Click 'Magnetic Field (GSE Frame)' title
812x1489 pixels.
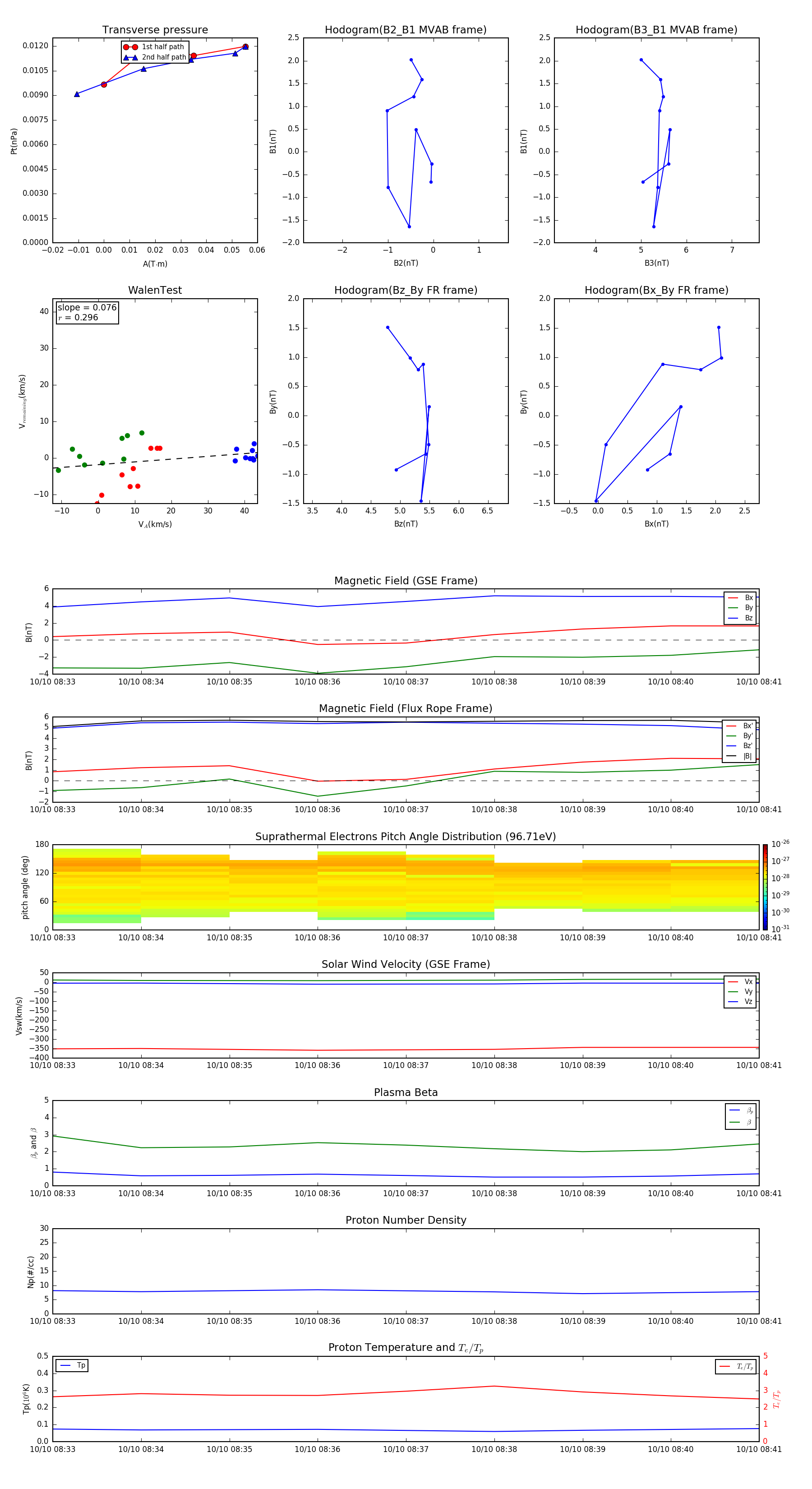(x=406, y=581)
